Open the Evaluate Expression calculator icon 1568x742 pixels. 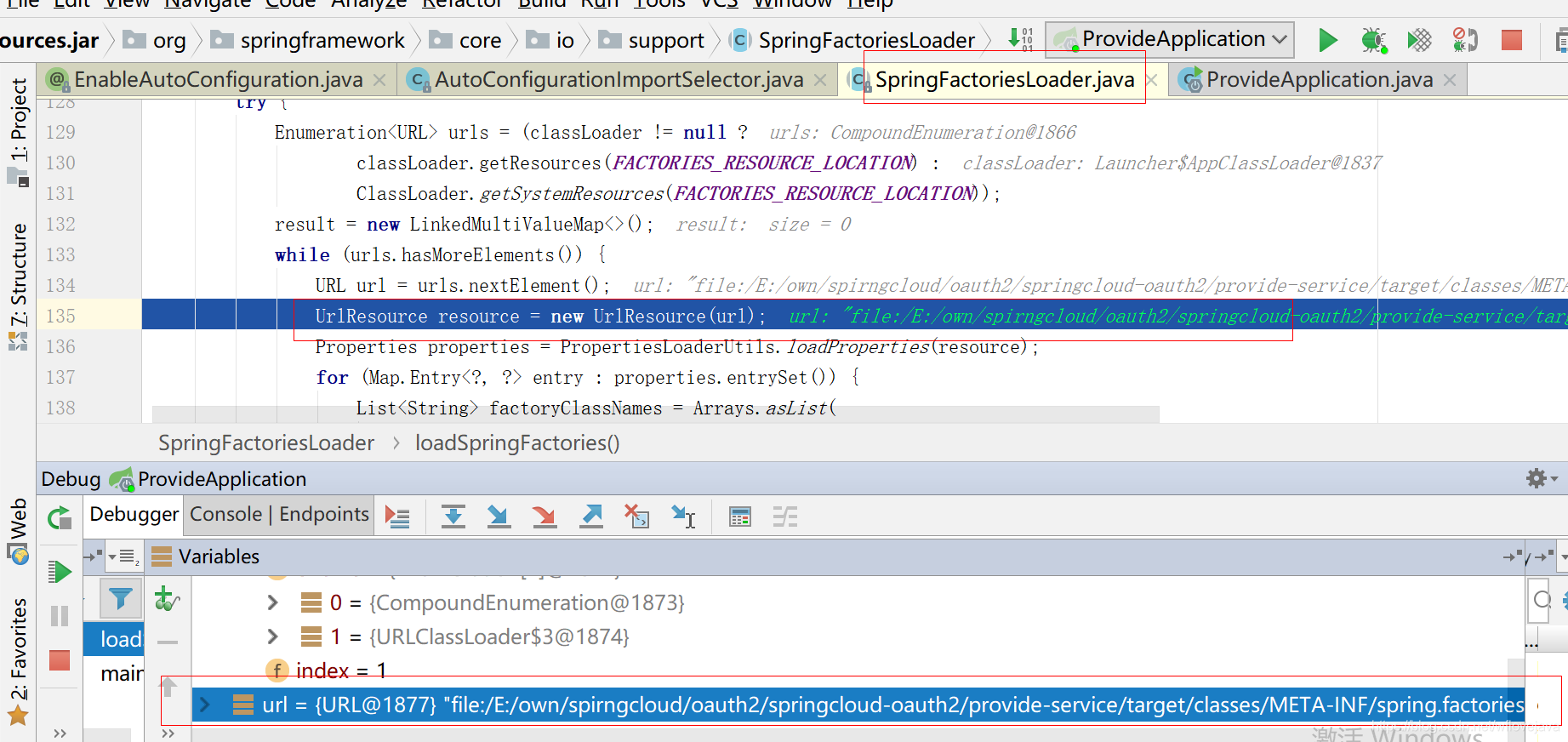click(740, 517)
